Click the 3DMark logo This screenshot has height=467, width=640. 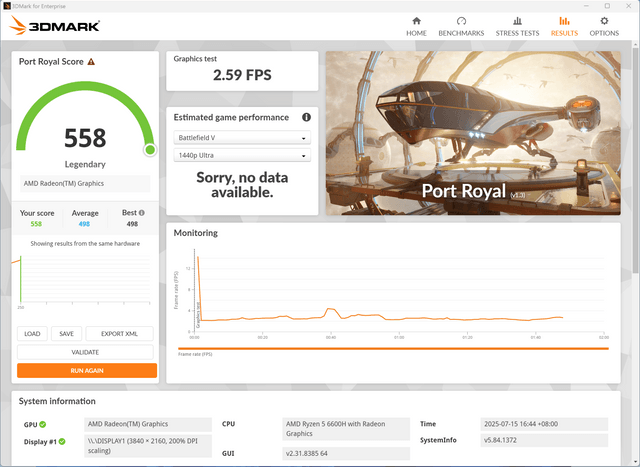tap(55, 26)
